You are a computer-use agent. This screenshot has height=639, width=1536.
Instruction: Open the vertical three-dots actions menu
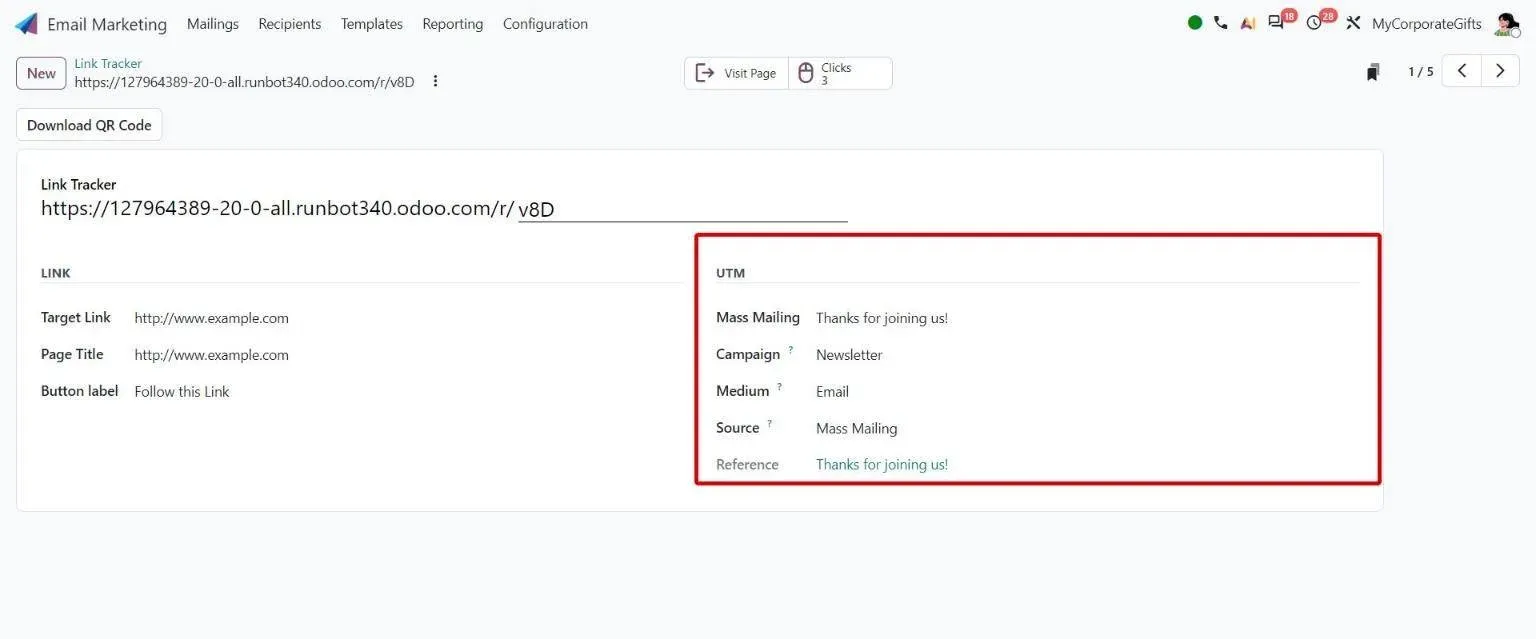(435, 81)
